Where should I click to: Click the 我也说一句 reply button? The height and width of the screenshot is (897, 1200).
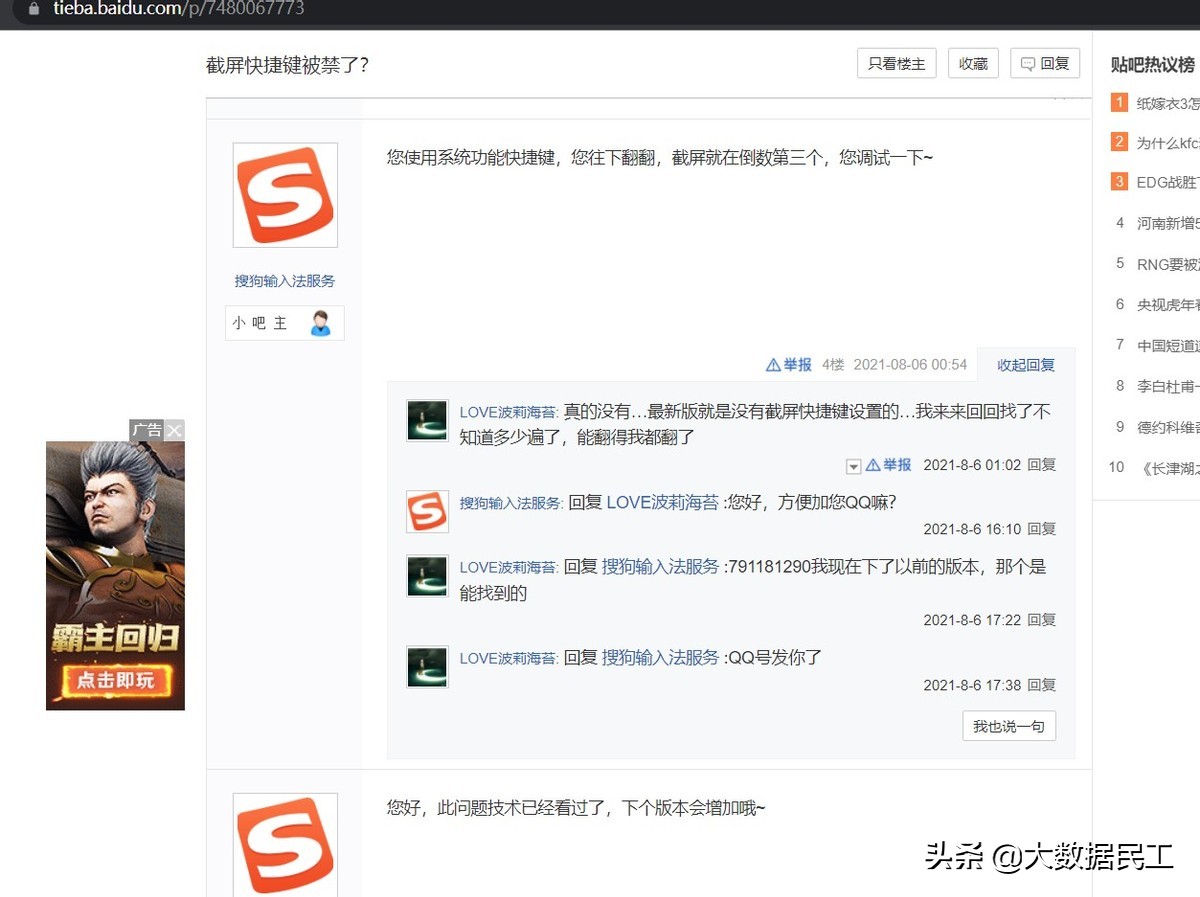(x=1008, y=726)
